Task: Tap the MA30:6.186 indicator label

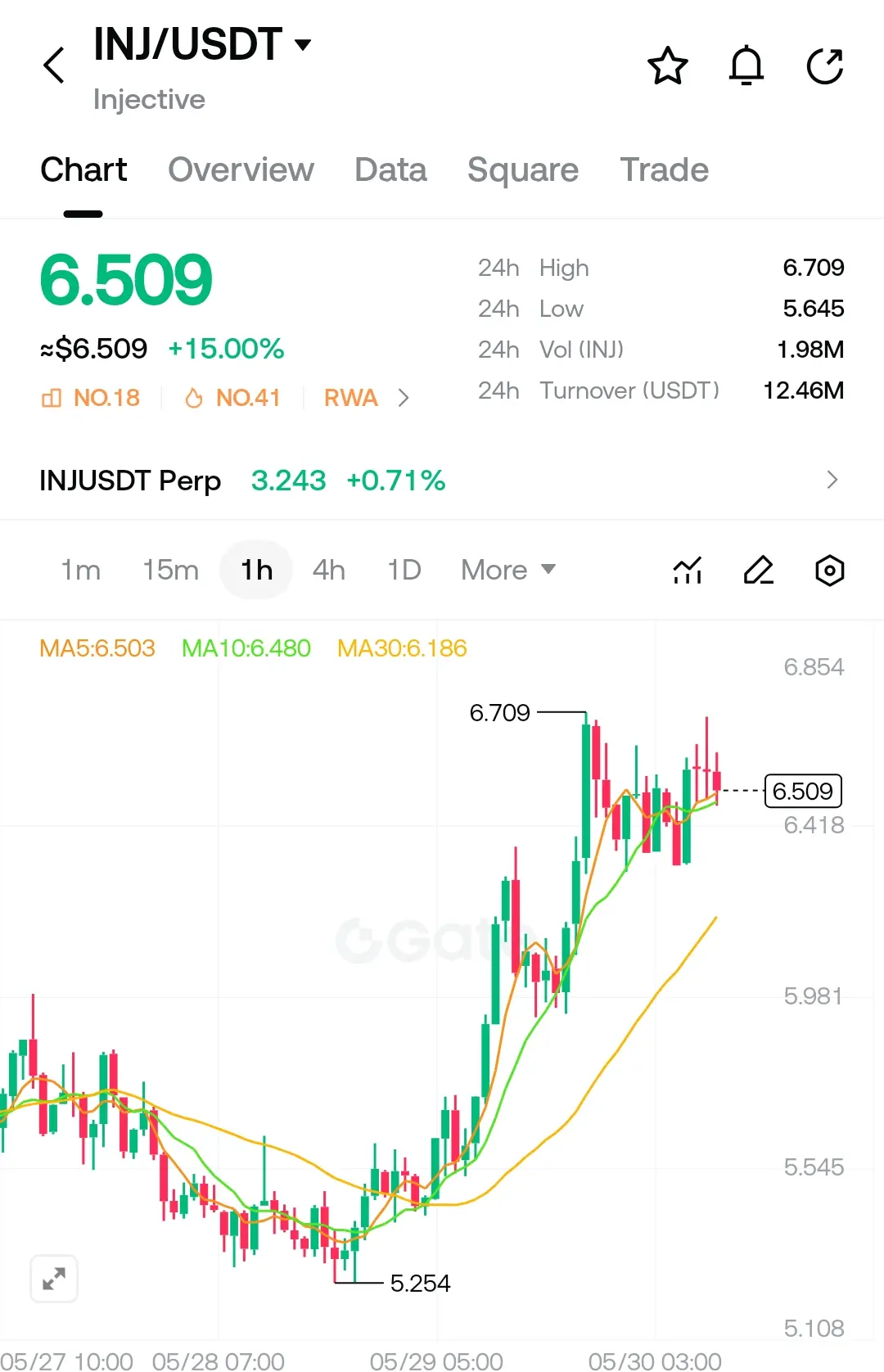Action: [402, 648]
